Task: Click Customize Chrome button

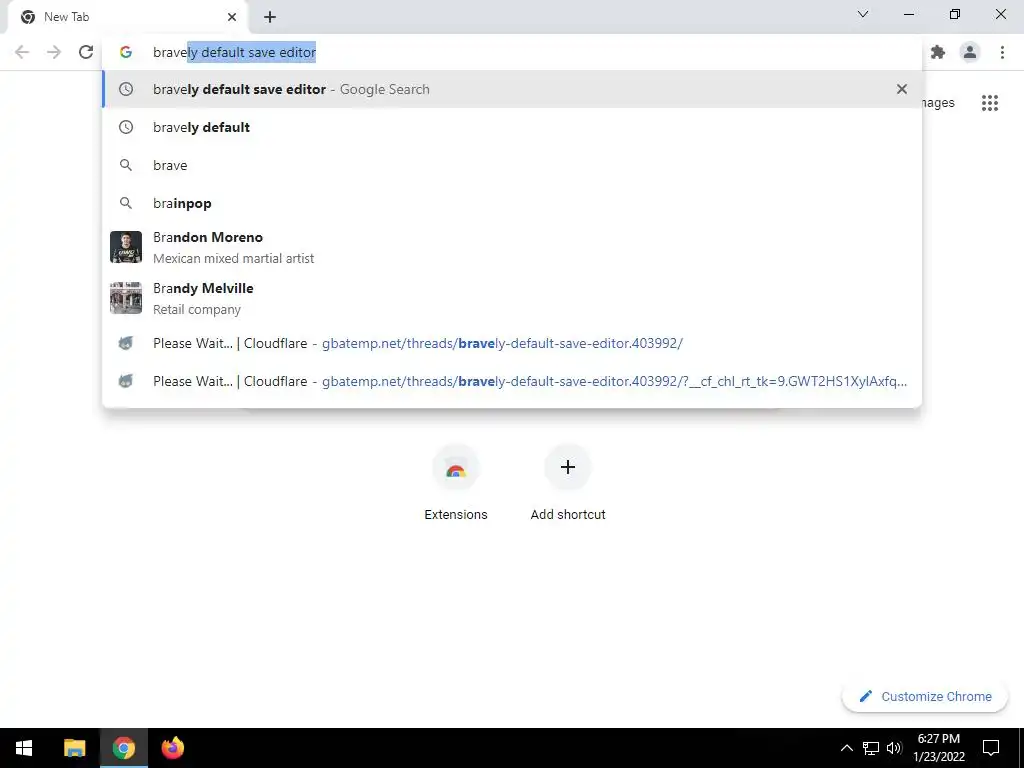Action: [925, 696]
